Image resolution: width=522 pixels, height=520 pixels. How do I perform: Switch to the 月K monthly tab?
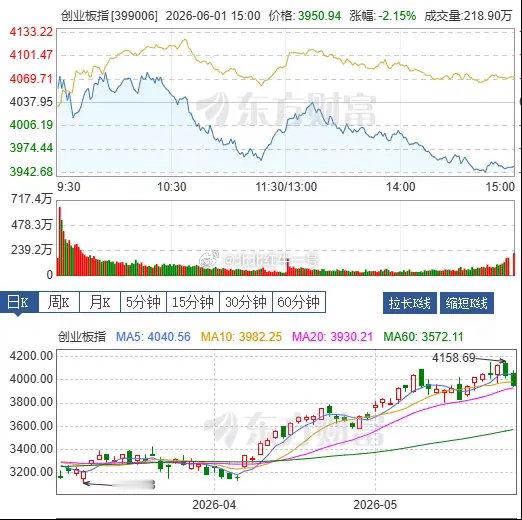point(100,302)
